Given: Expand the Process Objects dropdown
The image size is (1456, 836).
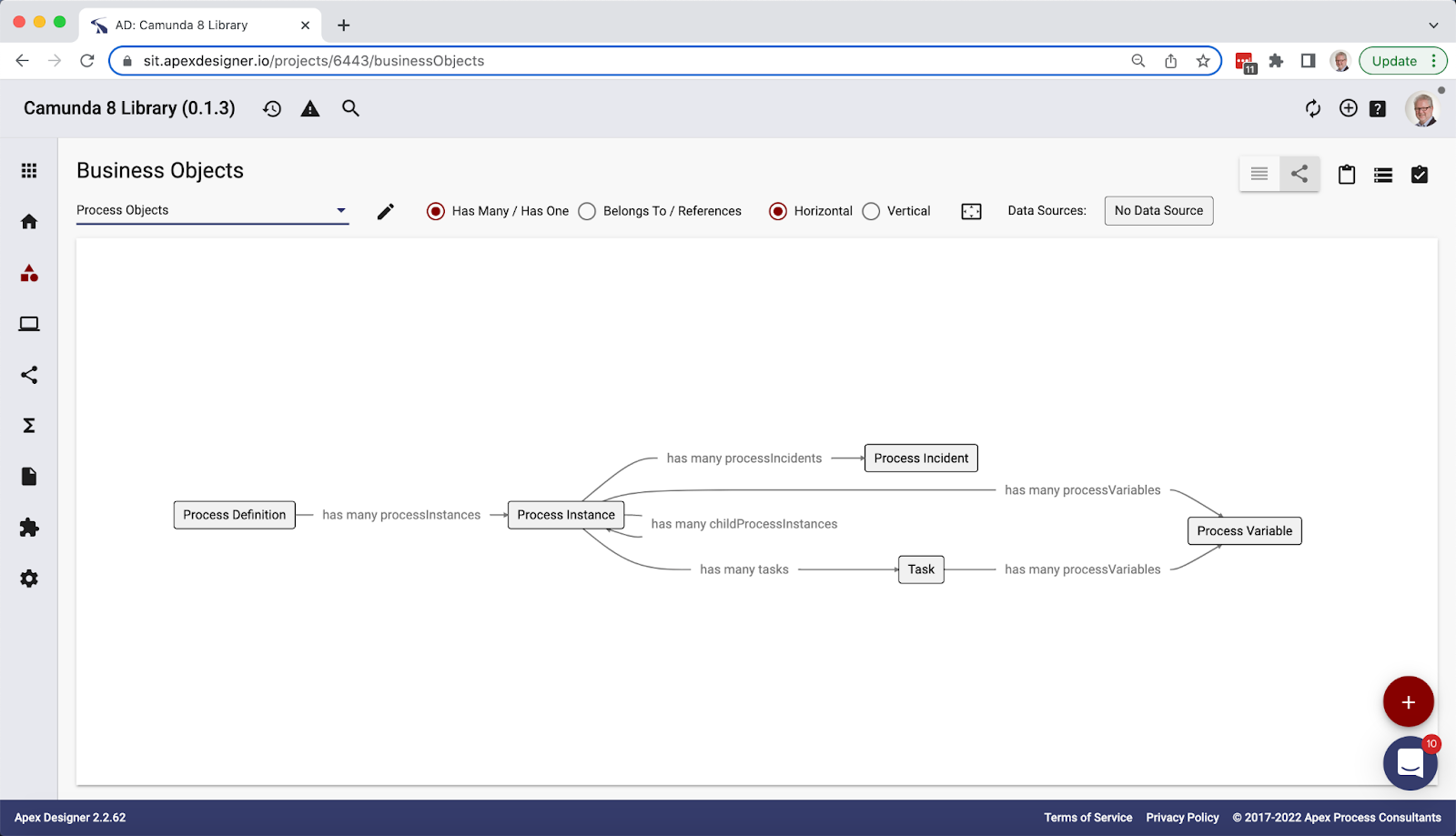Looking at the screenshot, I should pos(213,210).
